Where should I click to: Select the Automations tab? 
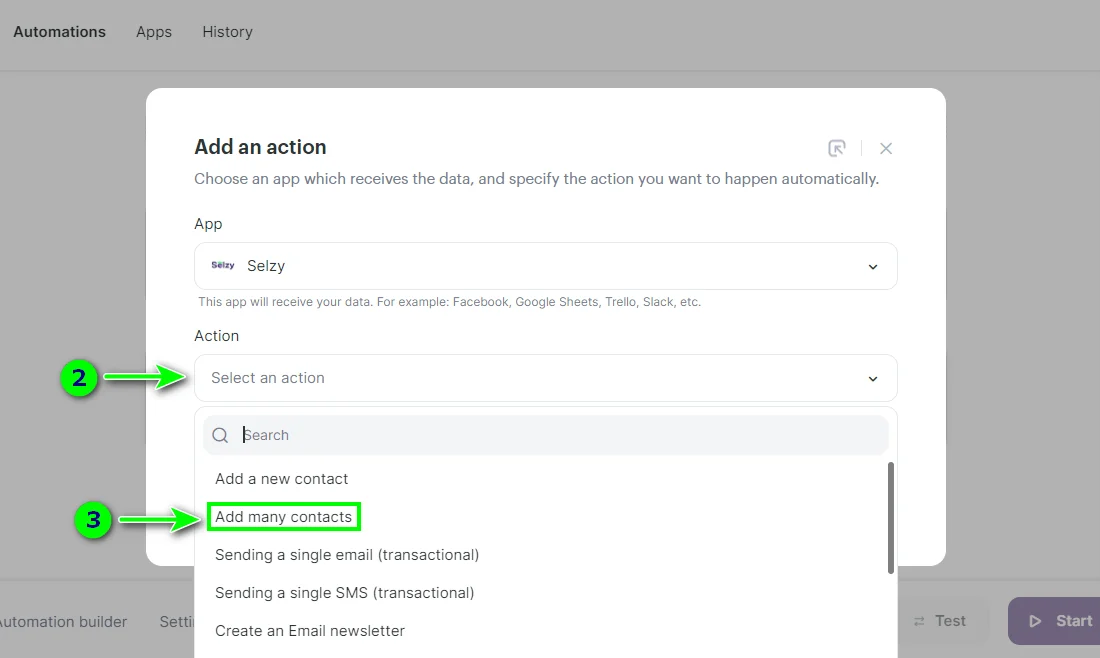[x=59, y=31]
